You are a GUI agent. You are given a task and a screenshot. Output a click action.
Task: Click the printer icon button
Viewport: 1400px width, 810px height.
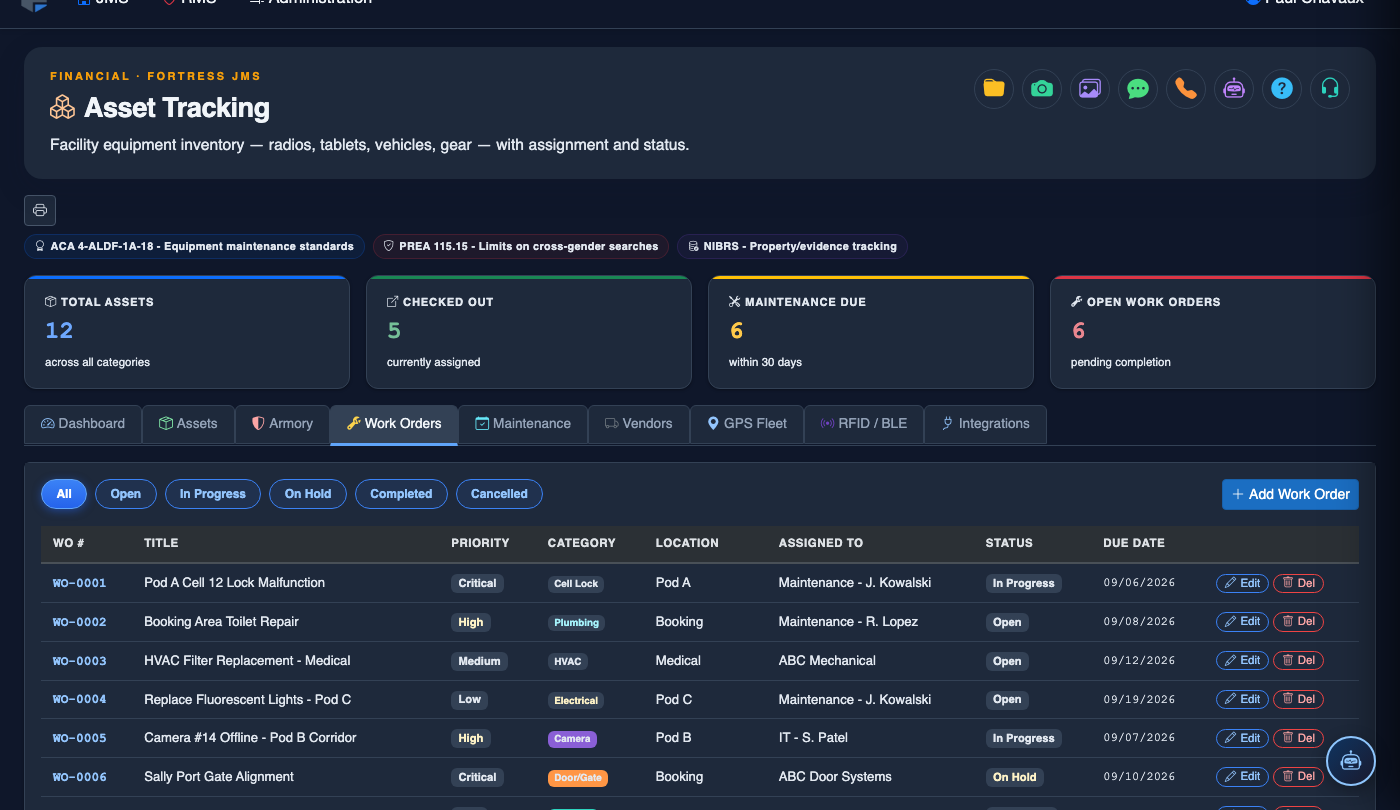click(x=40, y=210)
